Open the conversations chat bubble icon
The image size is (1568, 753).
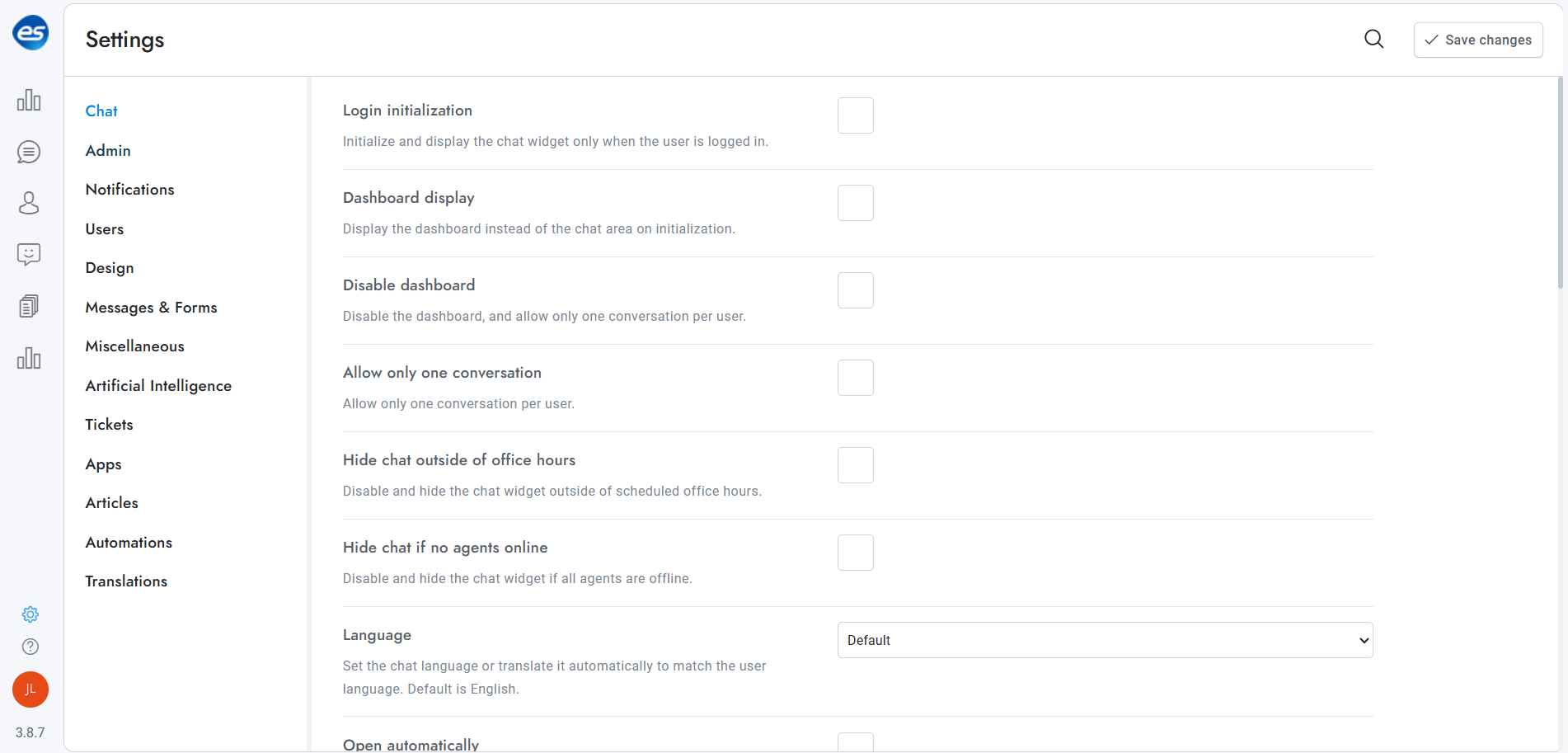pyautogui.click(x=29, y=152)
